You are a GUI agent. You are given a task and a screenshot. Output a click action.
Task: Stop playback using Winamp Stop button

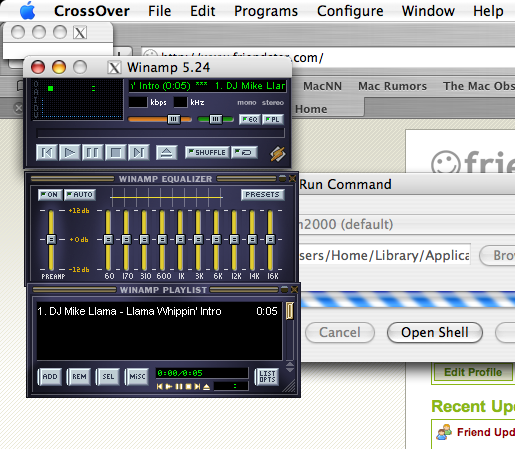point(115,153)
